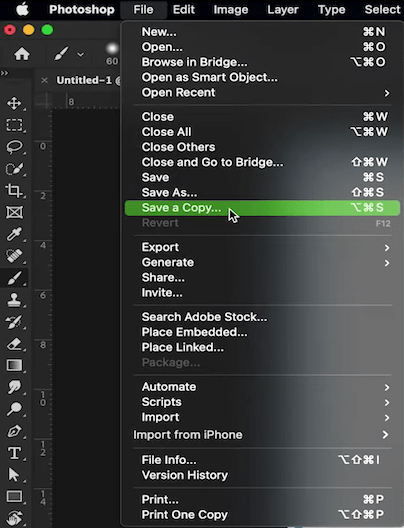Choose Save a Copy...
Image resolution: width=404 pixels, height=528 pixels.
(x=263, y=208)
